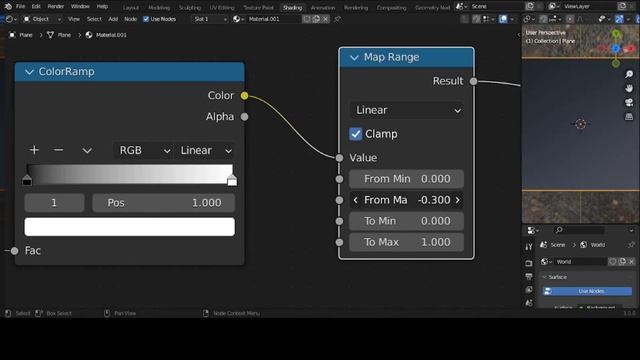The image size is (640, 360).
Task: Open the Scene browse icon in top bar
Action: click(462, 7)
